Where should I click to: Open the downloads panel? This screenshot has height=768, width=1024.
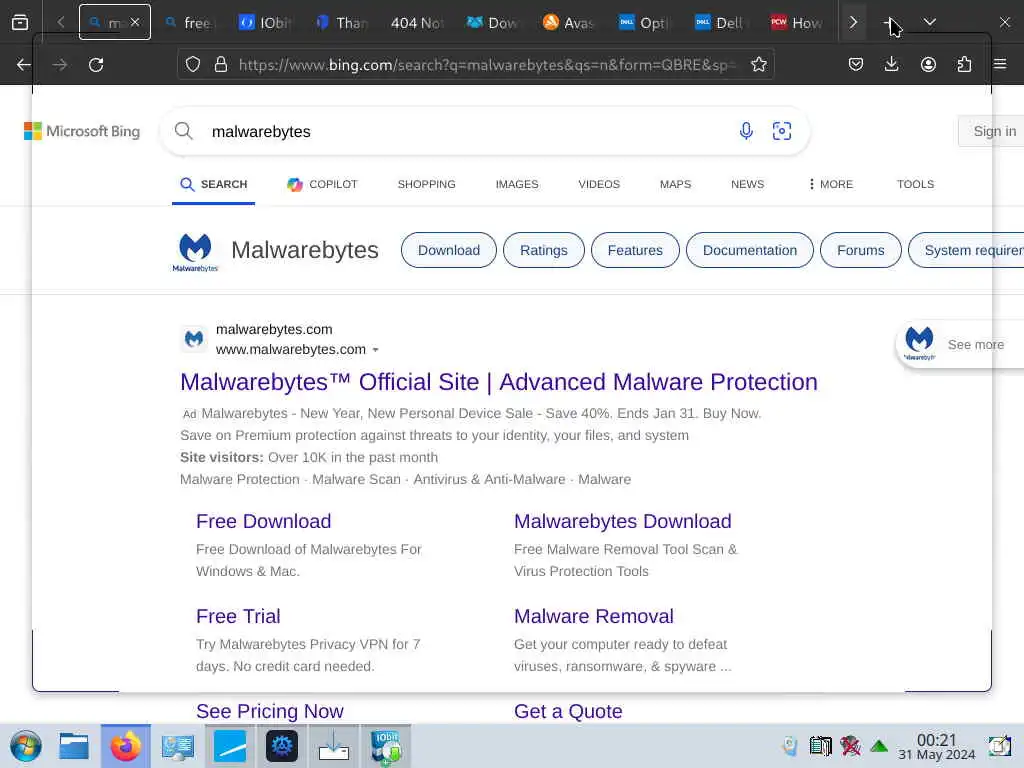[891, 65]
